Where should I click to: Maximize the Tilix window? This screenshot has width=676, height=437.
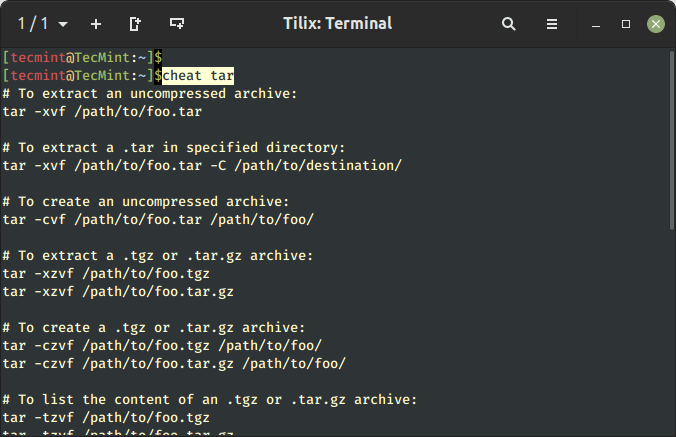click(626, 23)
